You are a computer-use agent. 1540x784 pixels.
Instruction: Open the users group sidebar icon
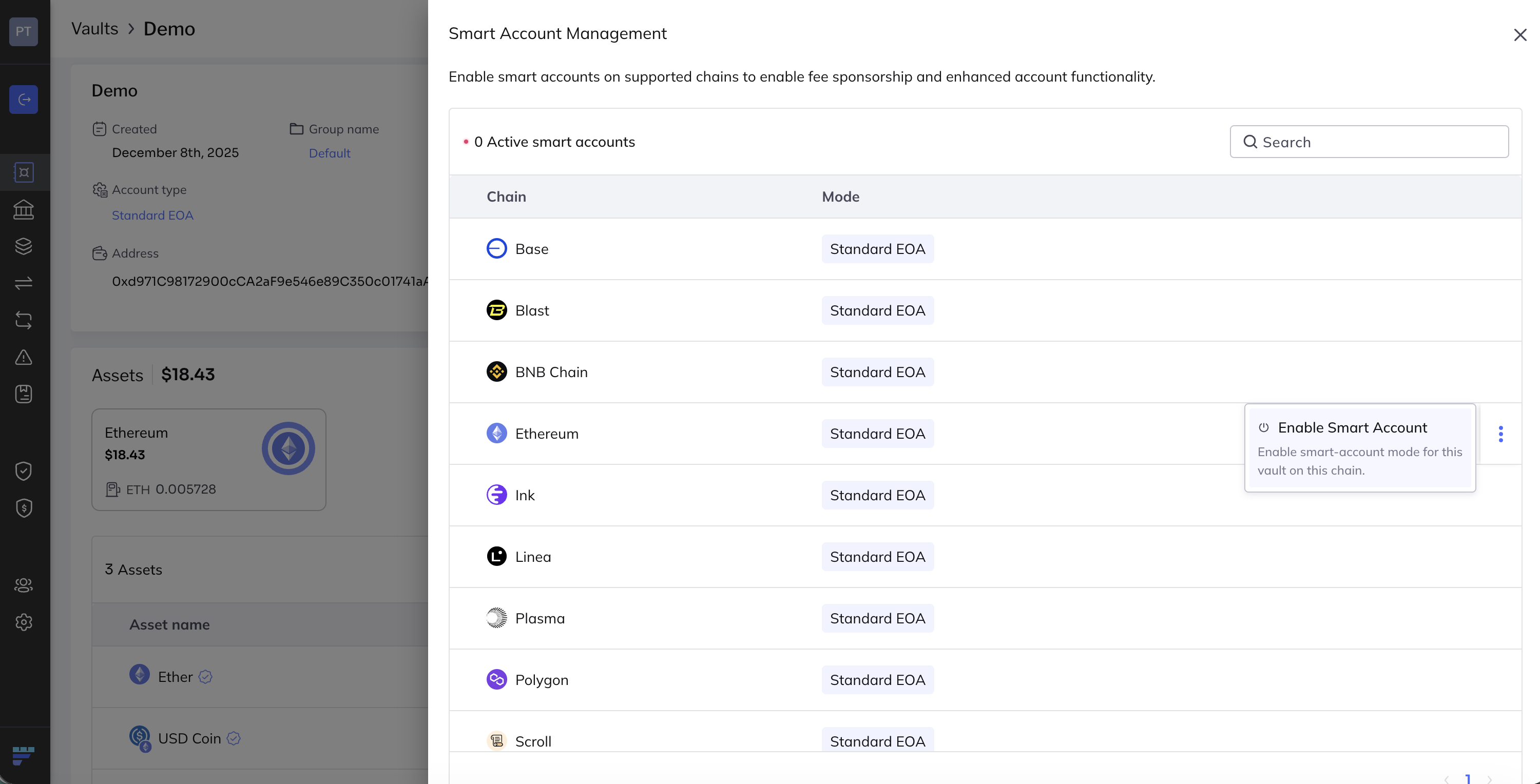coord(24,585)
